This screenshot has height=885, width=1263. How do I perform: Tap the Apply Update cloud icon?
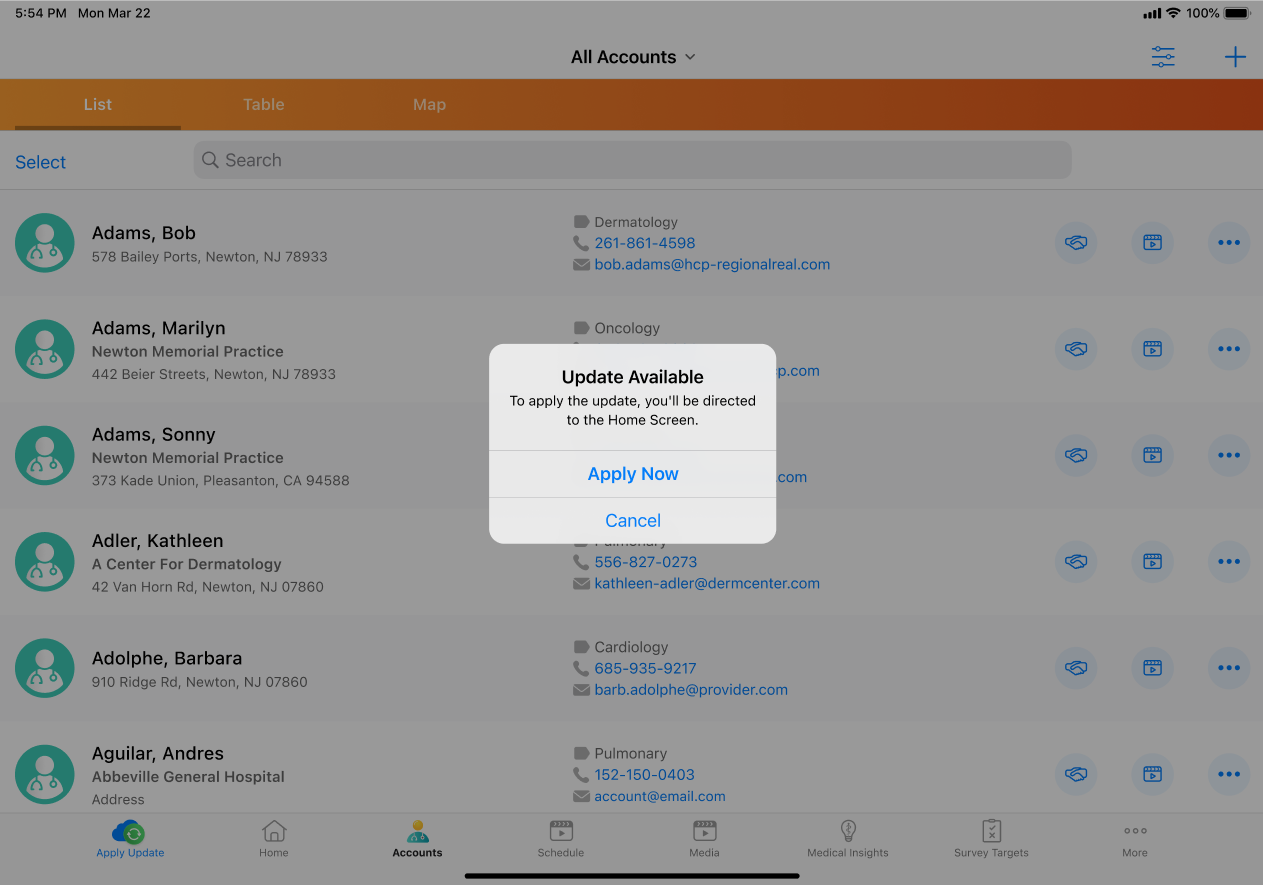point(130,832)
